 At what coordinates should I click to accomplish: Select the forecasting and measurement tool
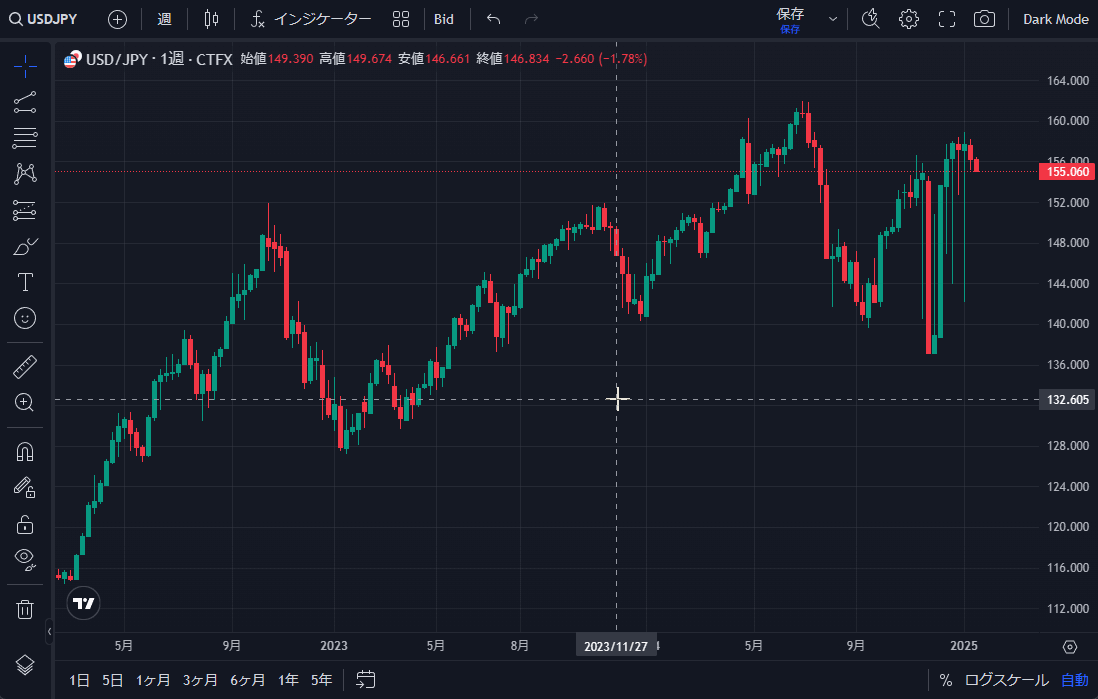tap(25, 210)
